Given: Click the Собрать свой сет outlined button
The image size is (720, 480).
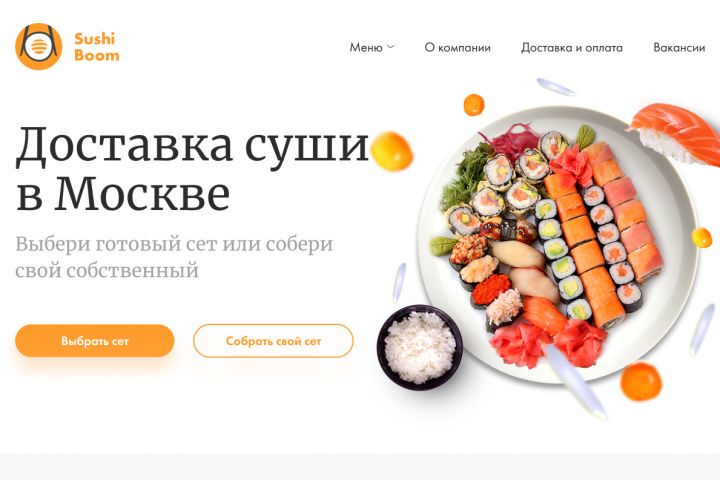Looking at the screenshot, I should pos(273,341).
